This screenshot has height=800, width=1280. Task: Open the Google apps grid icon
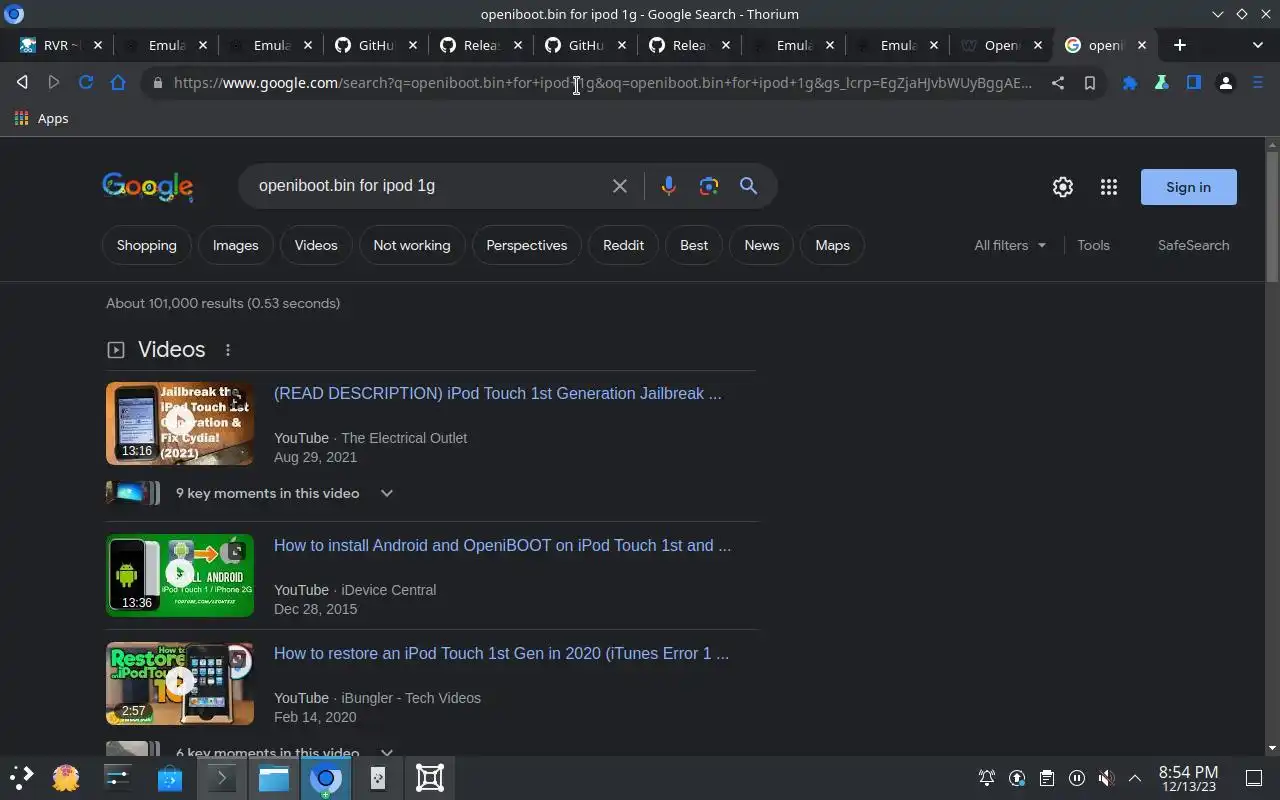(1109, 187)
